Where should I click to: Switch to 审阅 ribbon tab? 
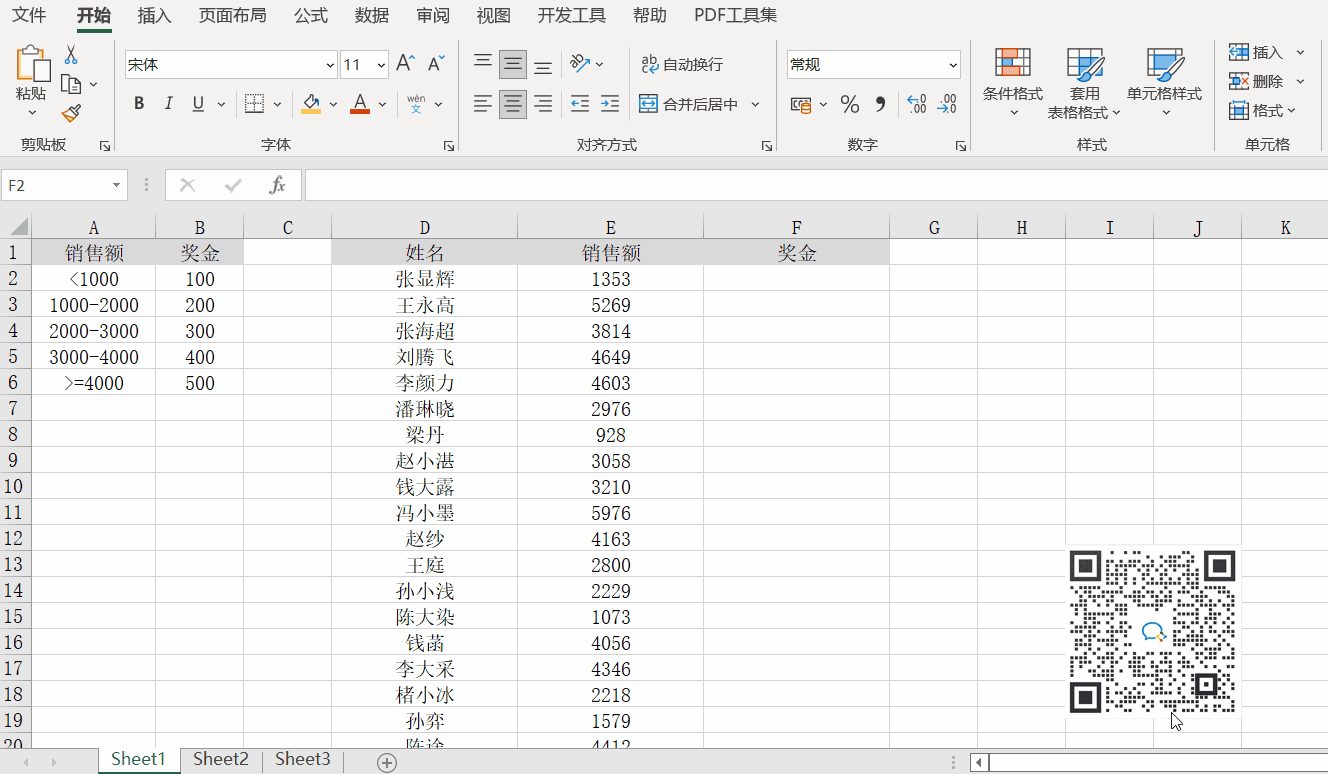tap(433, 16)
